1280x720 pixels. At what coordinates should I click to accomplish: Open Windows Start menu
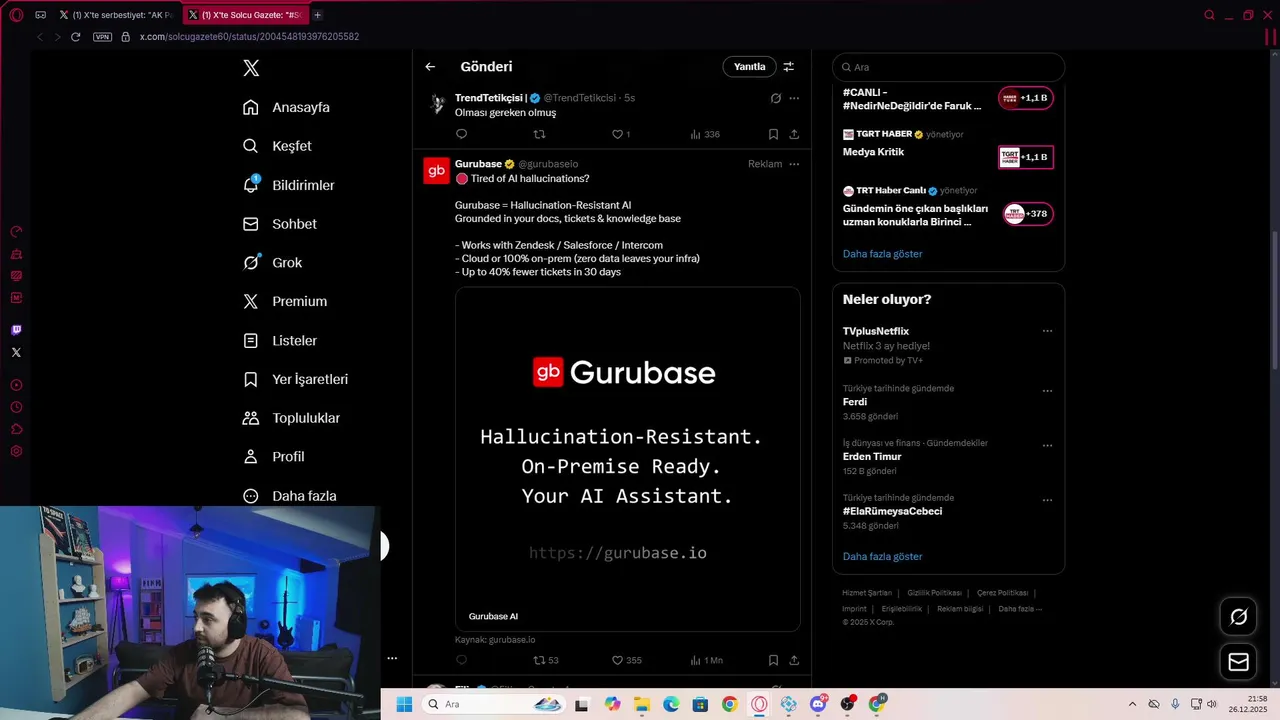404,704
